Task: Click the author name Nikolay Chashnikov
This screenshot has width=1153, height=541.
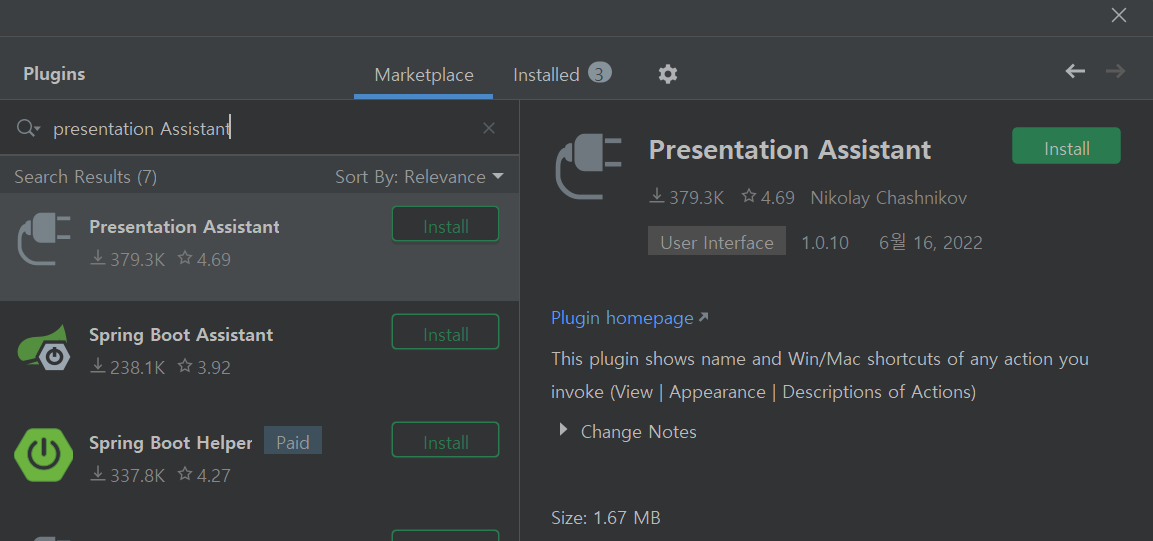Action: pyautogui.click(x=888, y=198)
